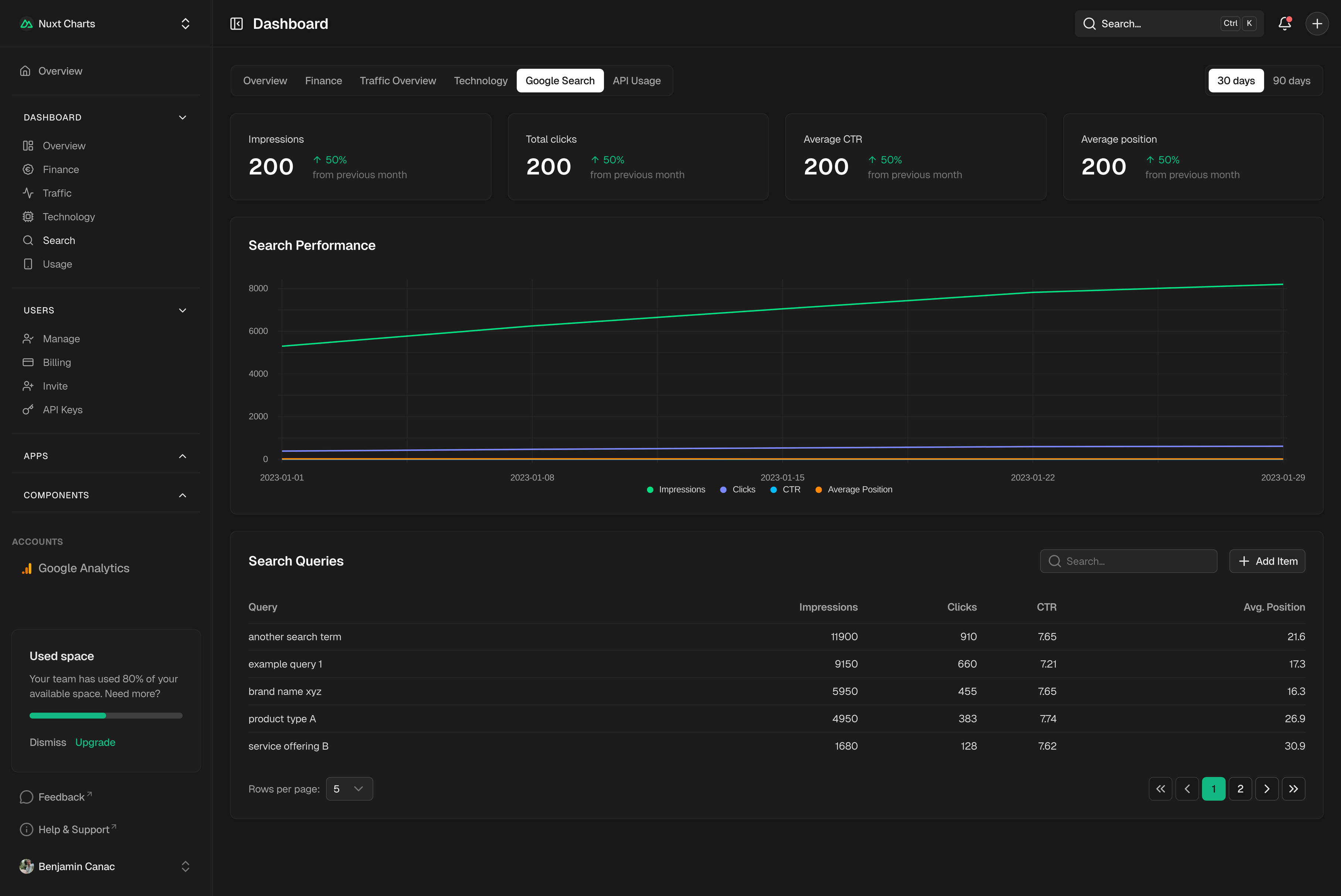Click the used space progress bar

(106, 715)
